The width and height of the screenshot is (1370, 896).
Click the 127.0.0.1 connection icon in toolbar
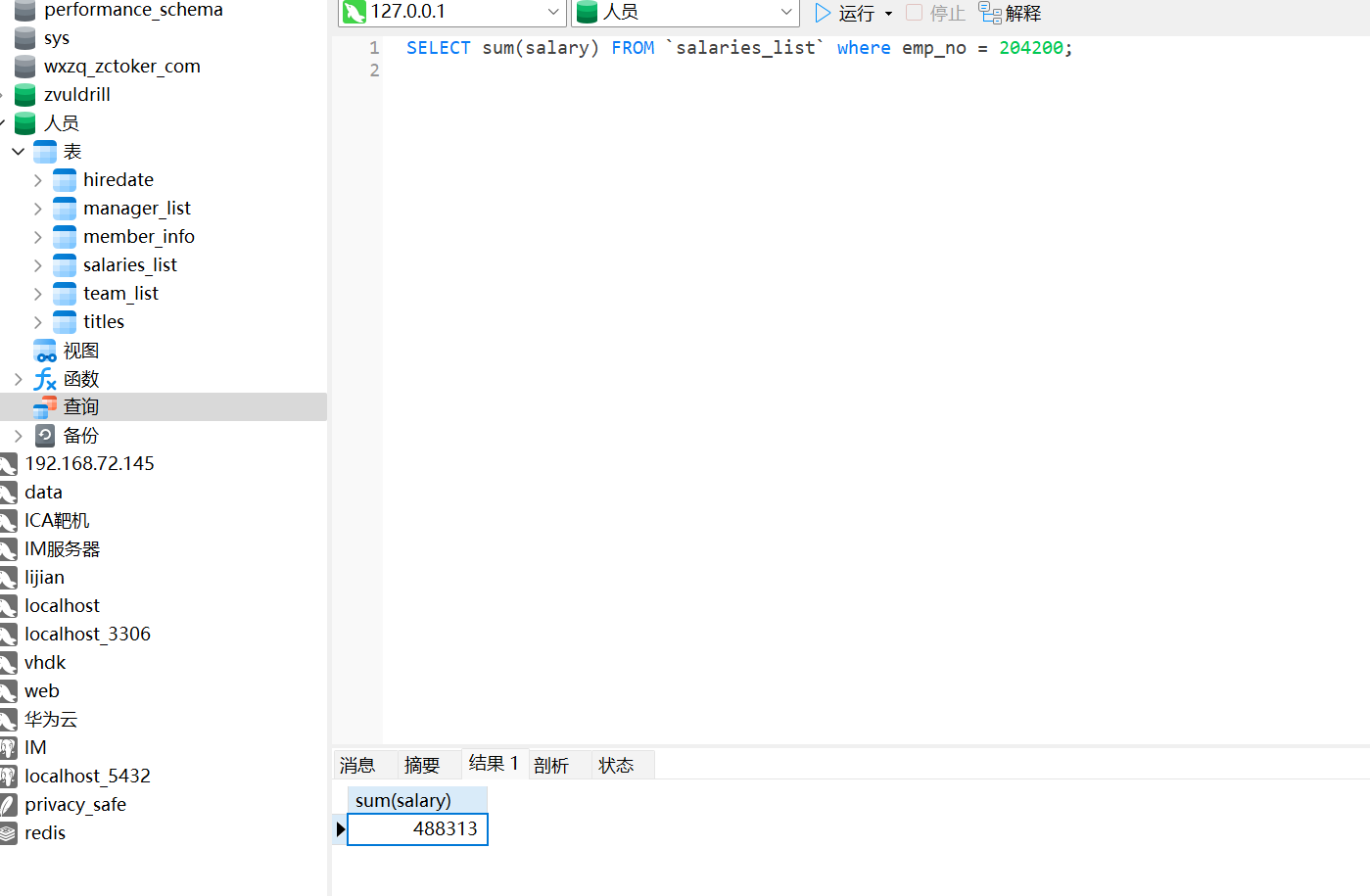click(x=354, y=12)
